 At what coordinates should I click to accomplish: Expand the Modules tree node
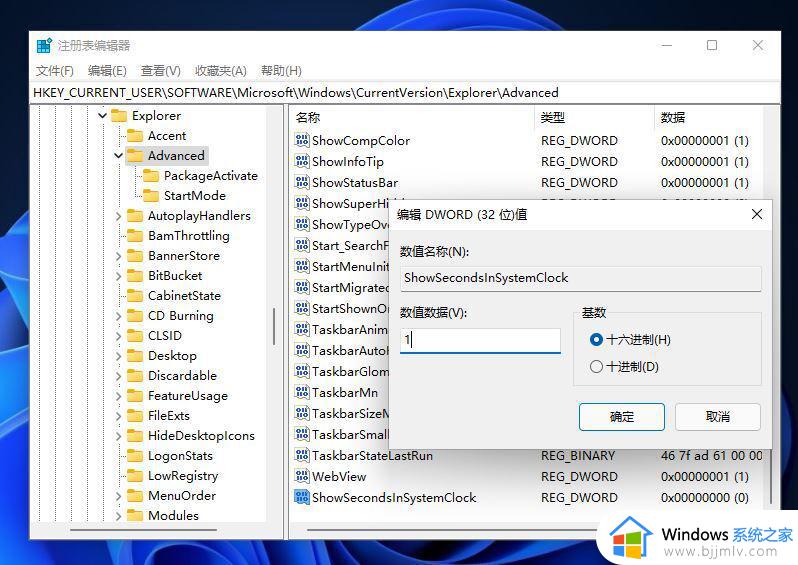[119, 516]
